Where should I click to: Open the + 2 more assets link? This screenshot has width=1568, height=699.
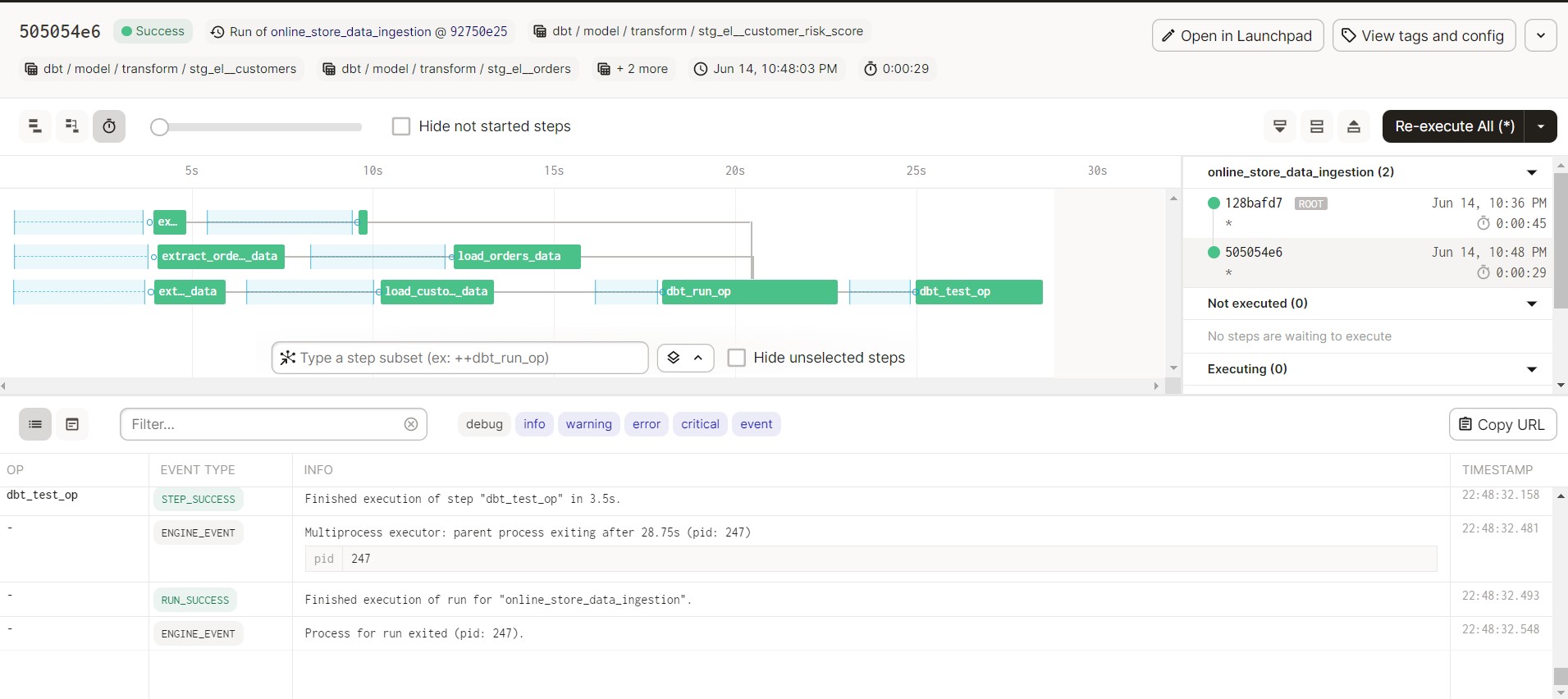633,69
